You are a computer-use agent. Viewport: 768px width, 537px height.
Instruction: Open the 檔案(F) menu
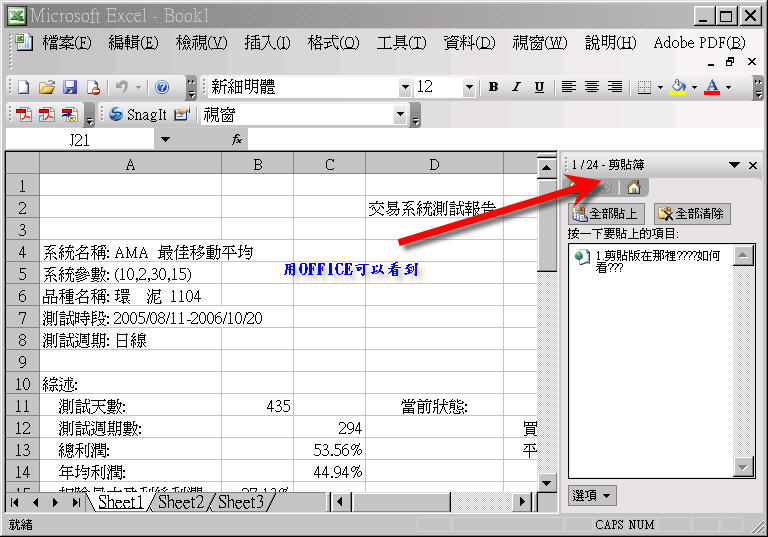pos(66,43)
